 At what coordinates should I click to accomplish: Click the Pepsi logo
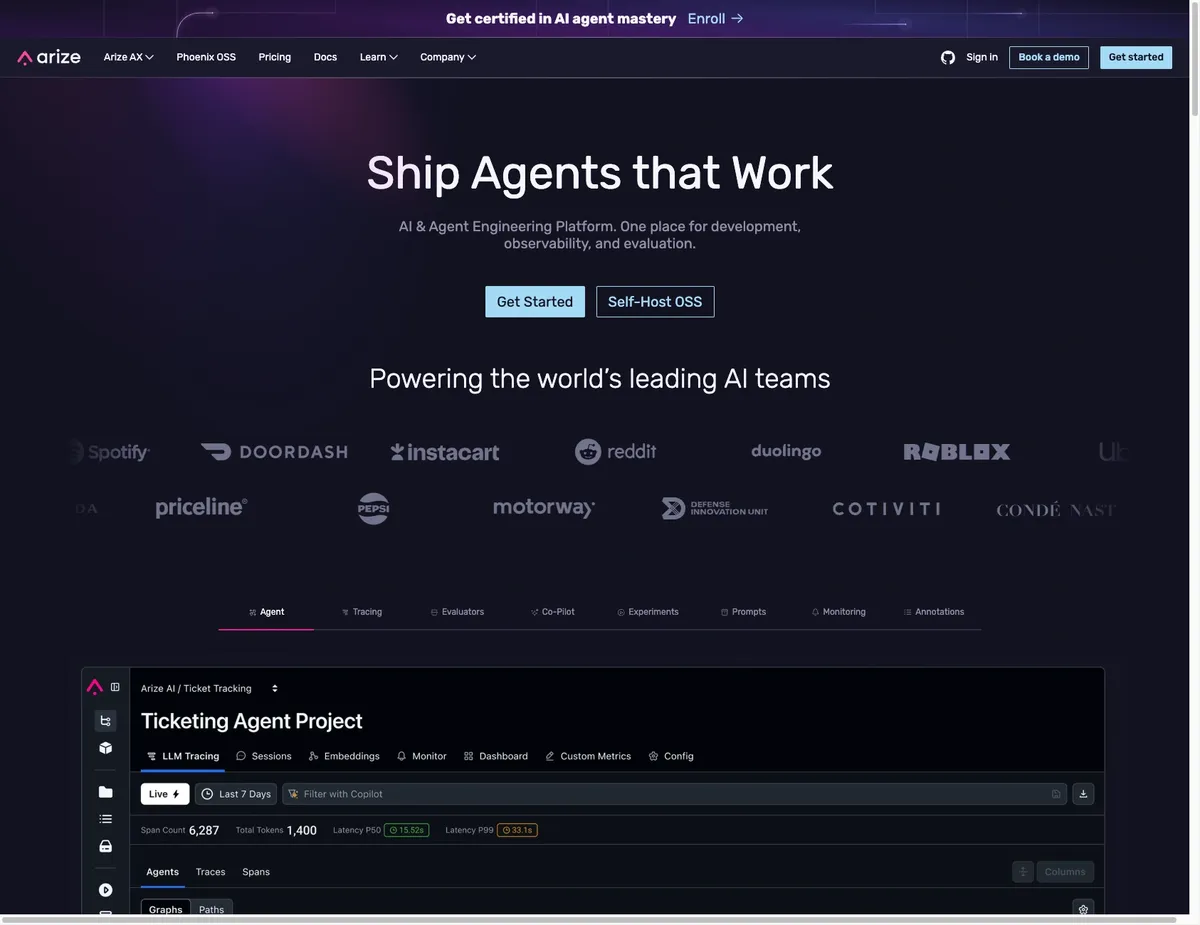point(373,508)
